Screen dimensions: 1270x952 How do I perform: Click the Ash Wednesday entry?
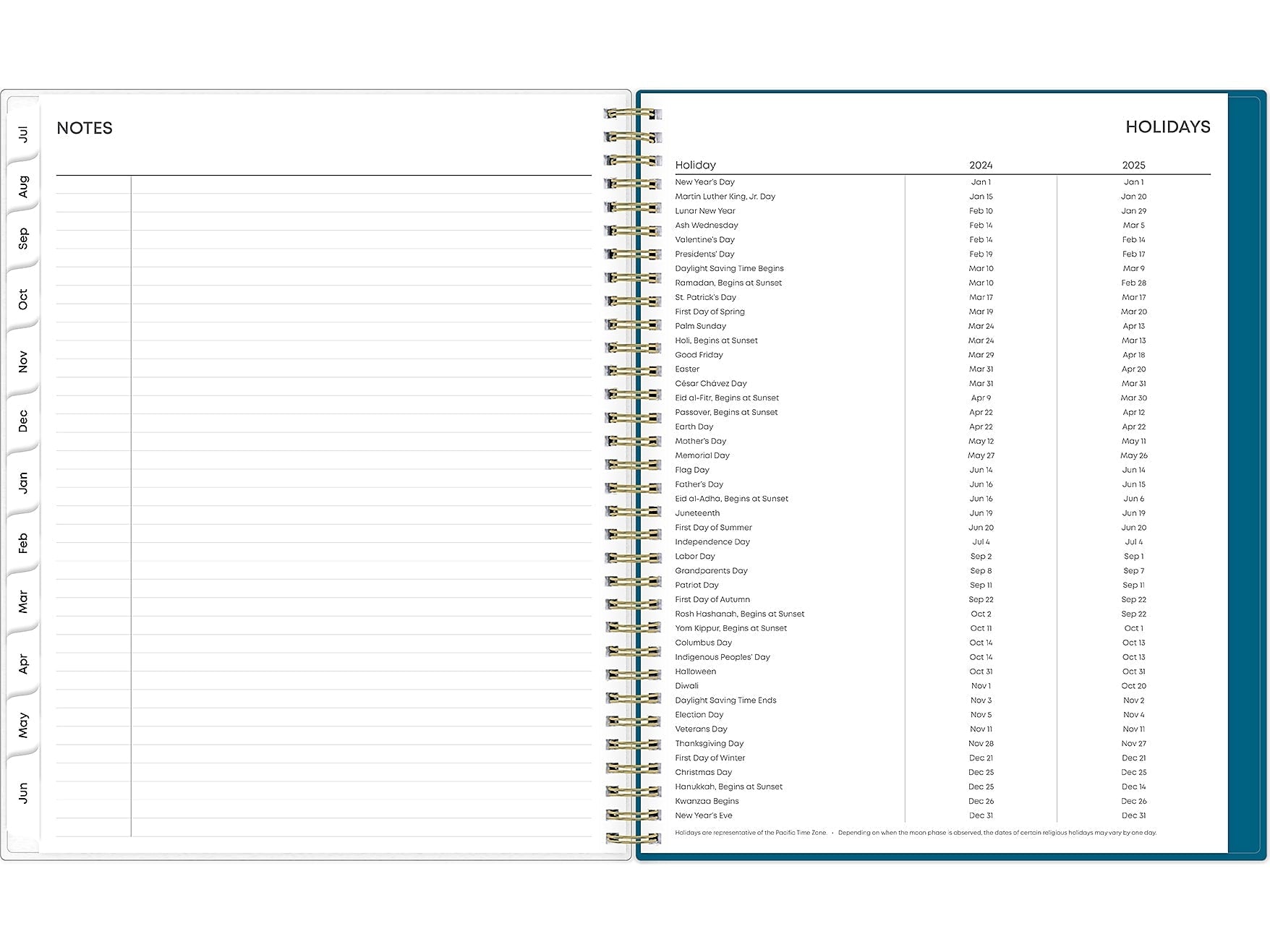[x=706, y=226]
